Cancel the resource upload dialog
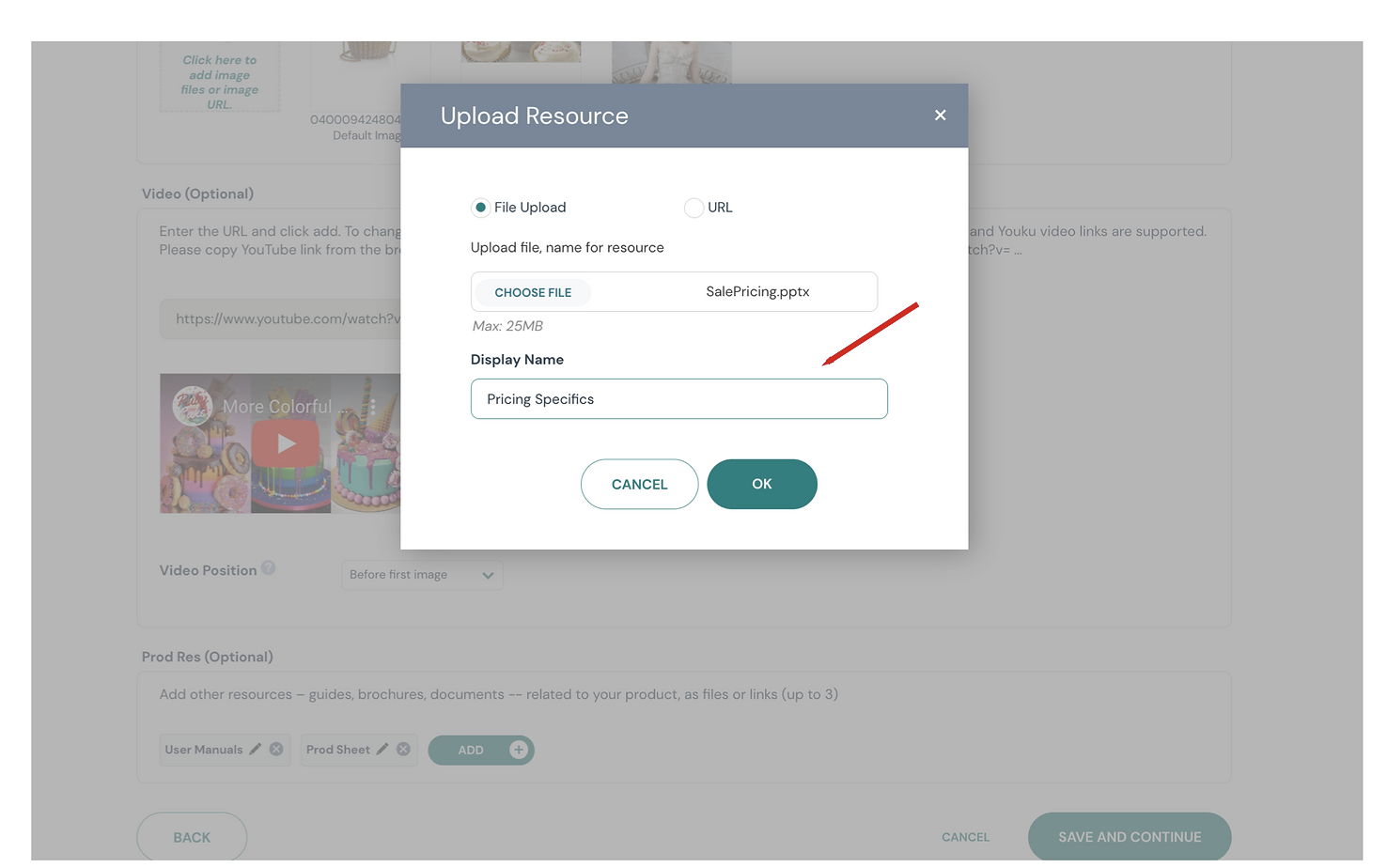The height and width of the screenshot is (868, 1387). pyautogui.click(x=639, y=484)
